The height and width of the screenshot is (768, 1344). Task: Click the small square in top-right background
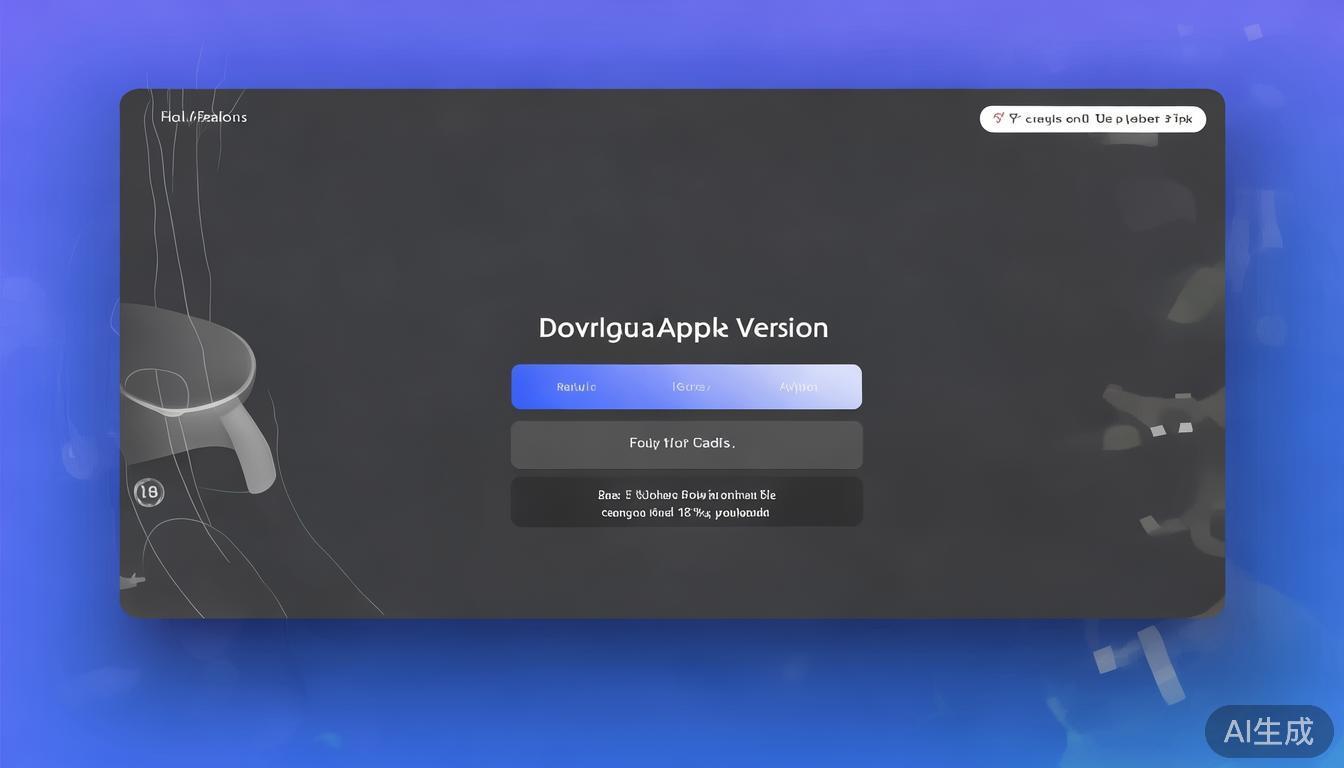coord(1253,31)
